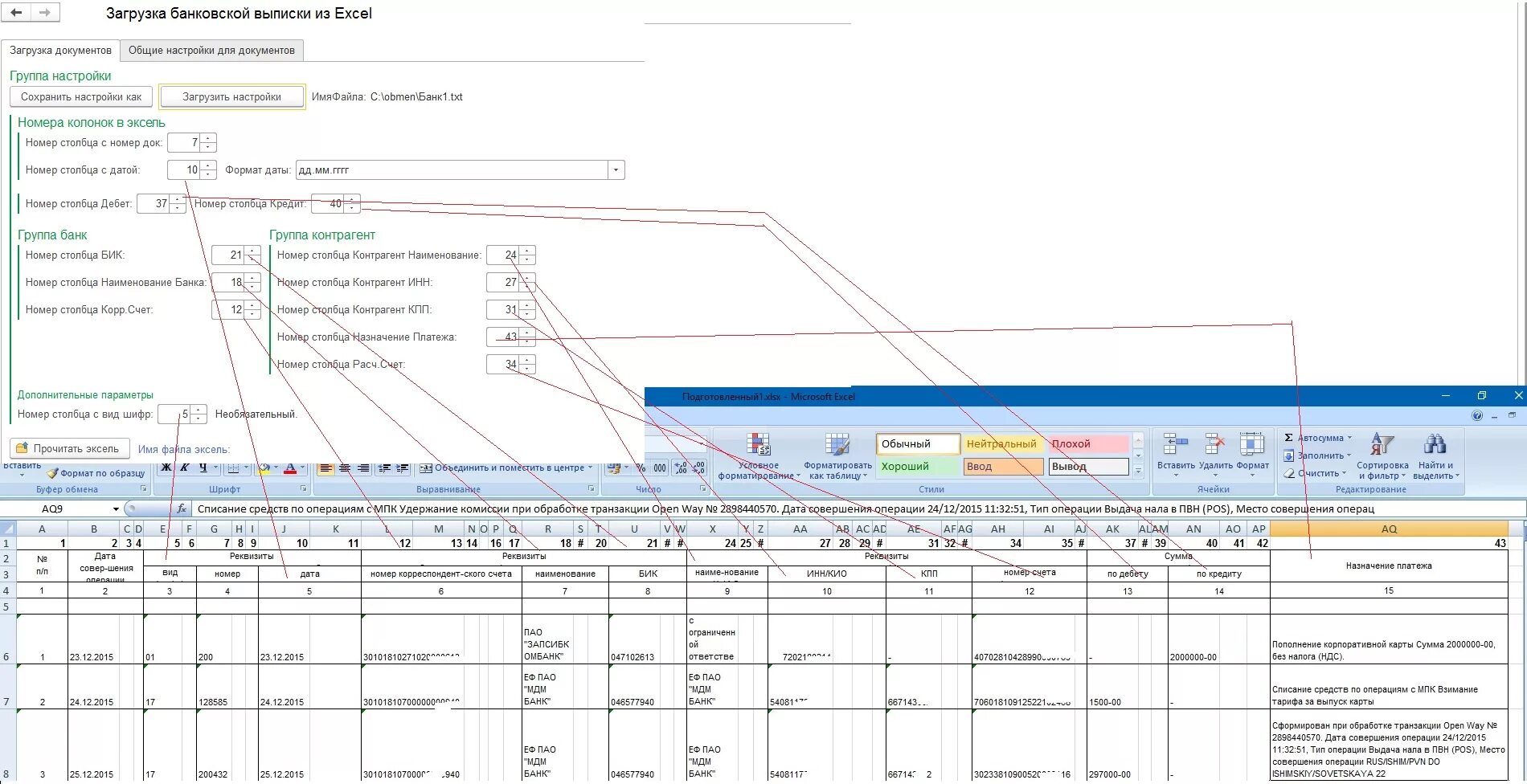Click the Прочитать эксель button

click(69, 449)
